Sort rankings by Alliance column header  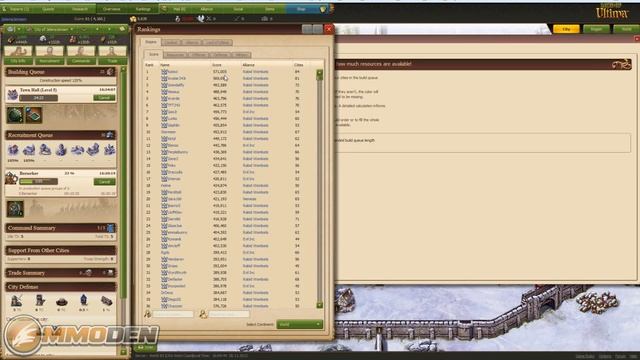point(249,65)
